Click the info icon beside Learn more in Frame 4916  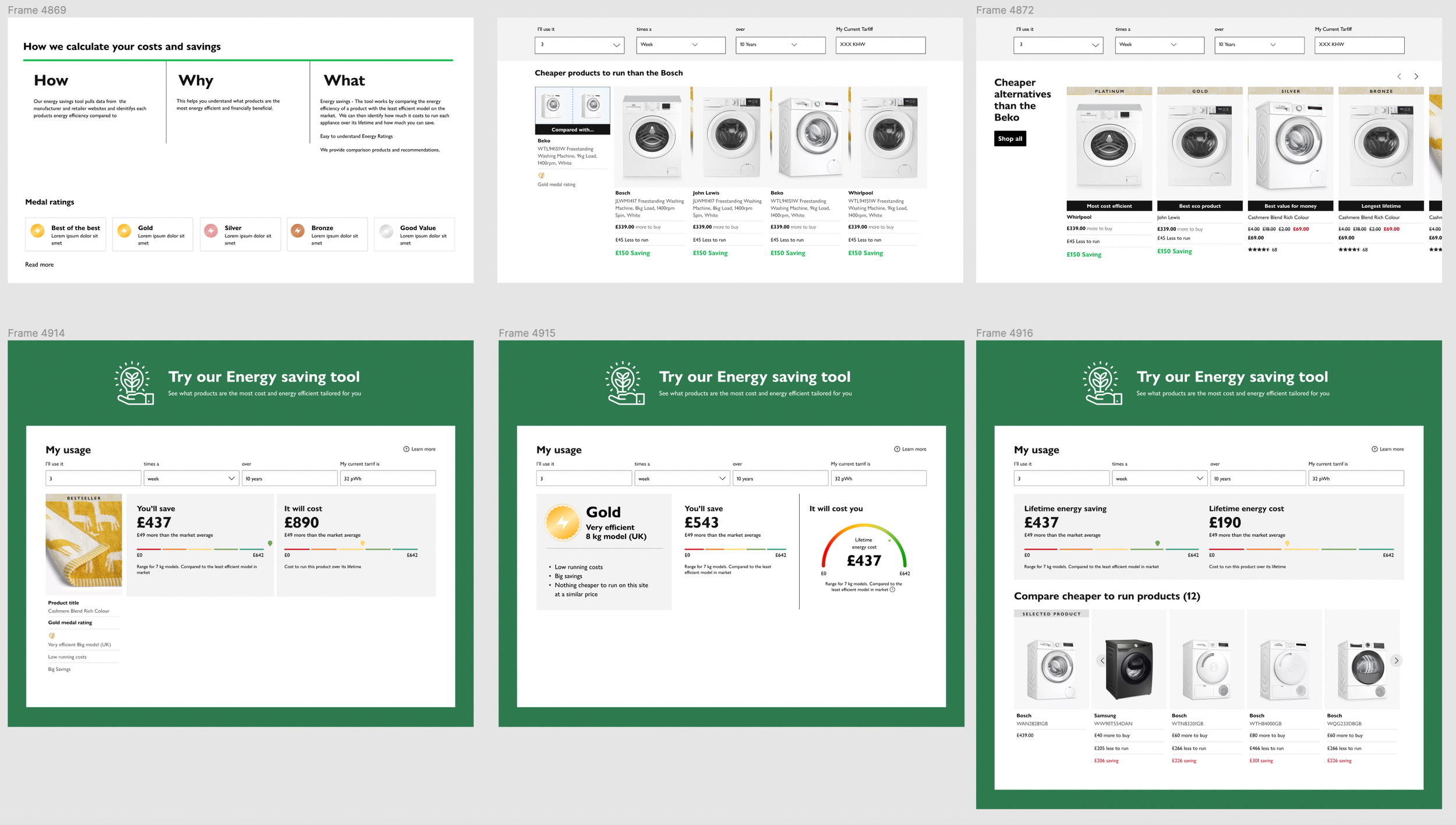point(1374,449)
